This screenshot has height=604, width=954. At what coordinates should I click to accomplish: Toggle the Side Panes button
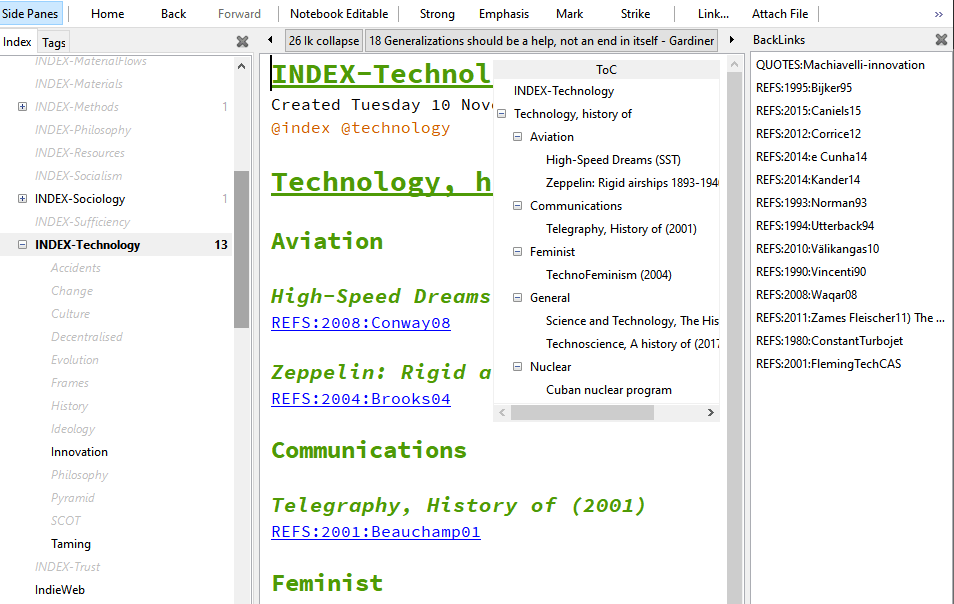pyautogui.click(x=30, y=14)
